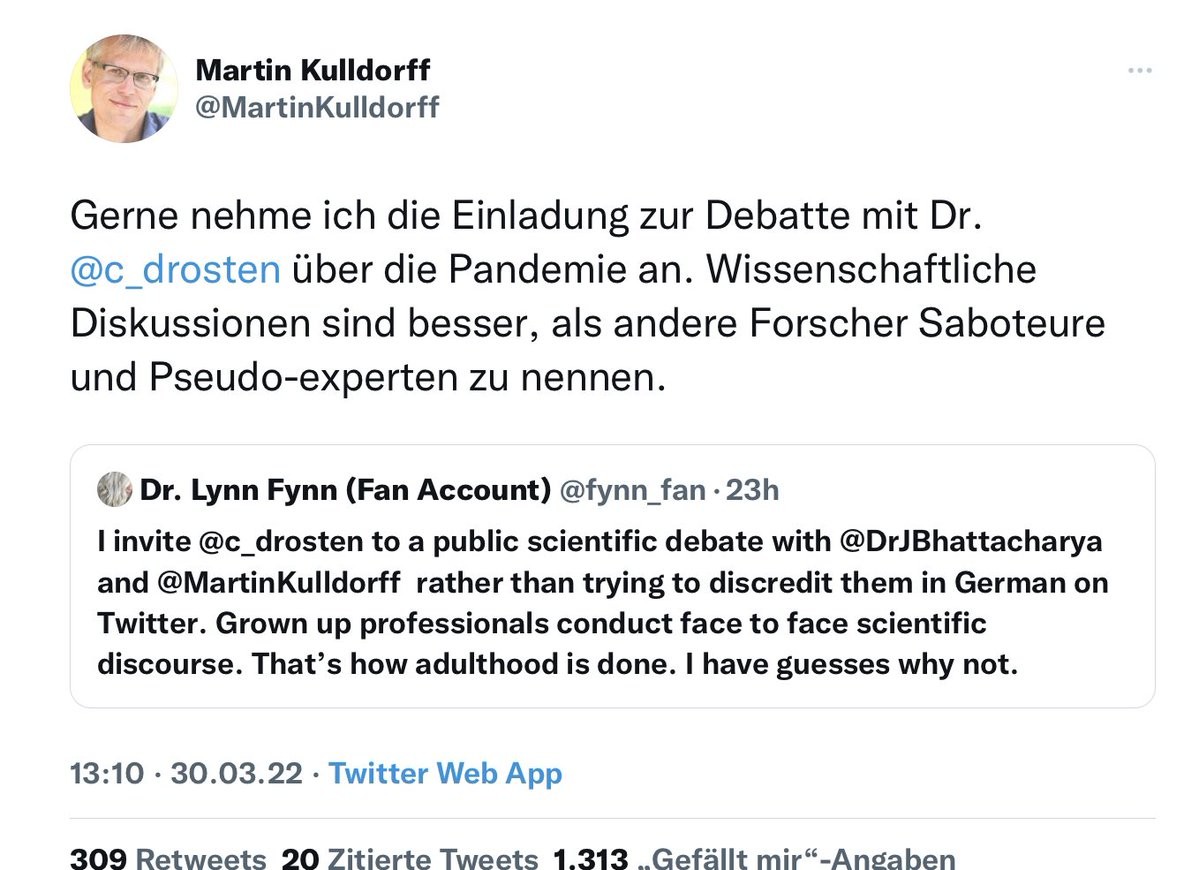Click the 13:10 tweet time
Image resolution: width=1199 pixels, height=870 pixels.
(x=106, y=773)
